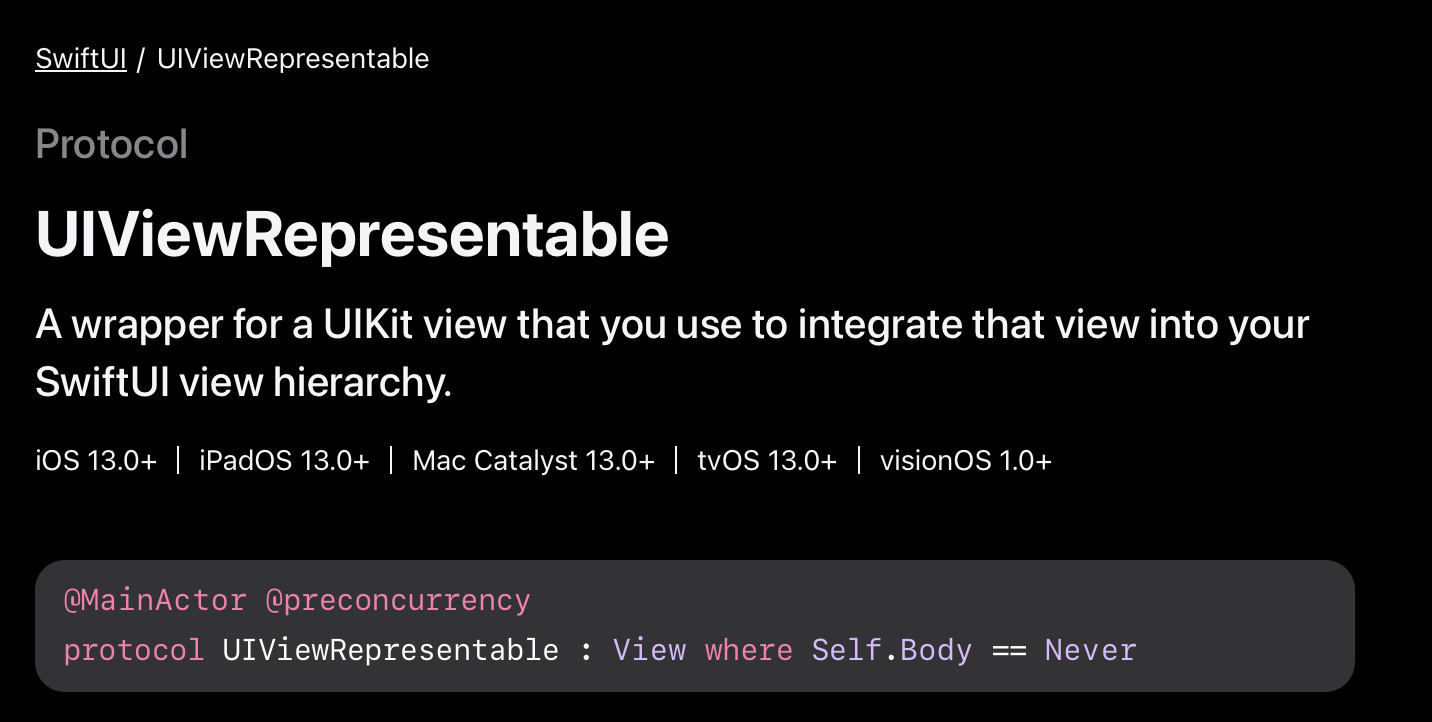This screenshot has height=722, width=1432.
Task: Click the @MainActor attribute in the declaration
Action: click(x=155, y=601)
